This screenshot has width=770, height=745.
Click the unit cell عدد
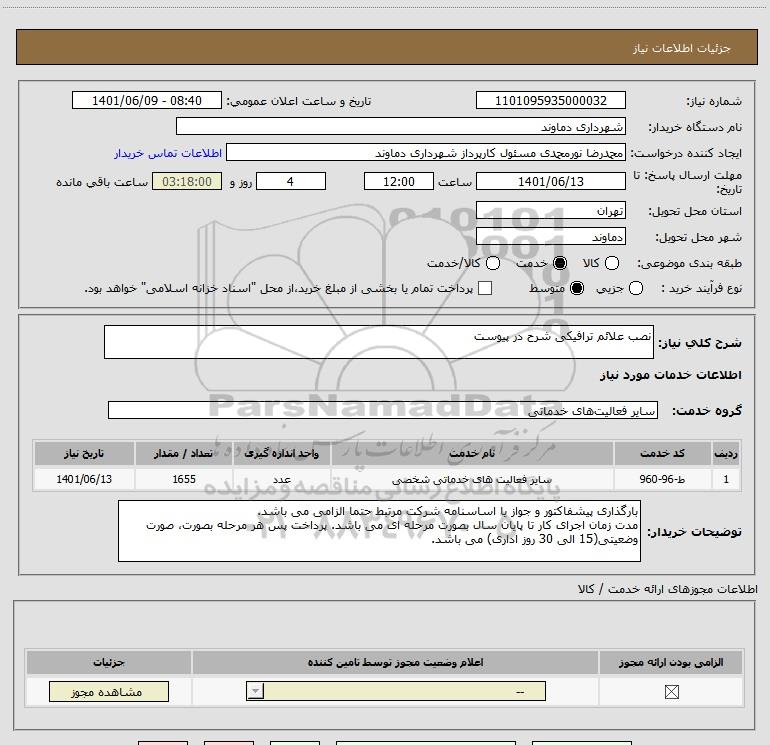coord(282,479)
